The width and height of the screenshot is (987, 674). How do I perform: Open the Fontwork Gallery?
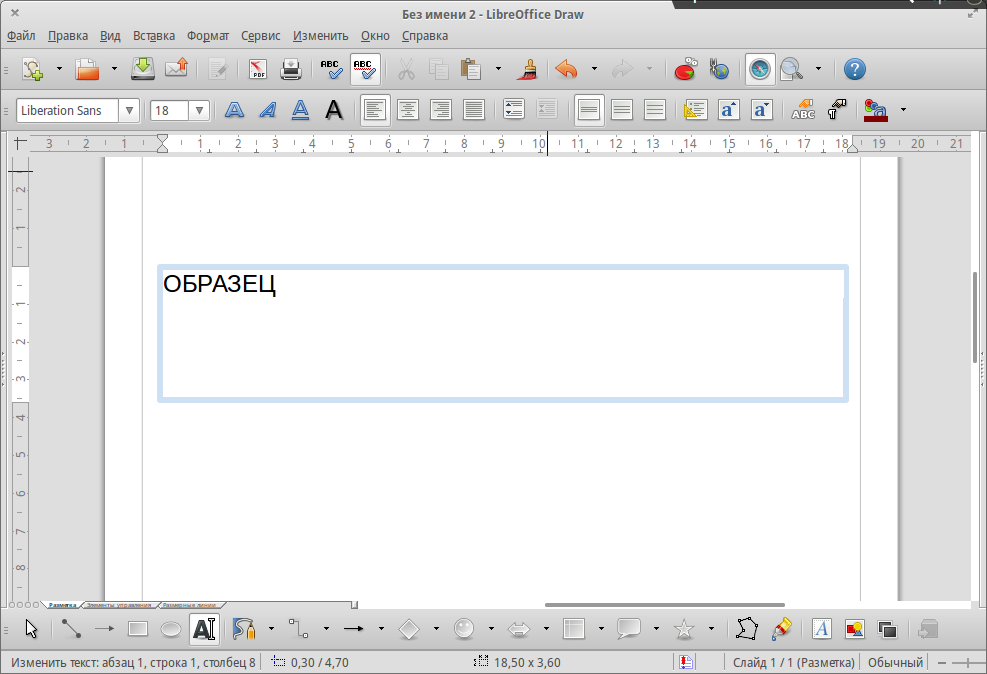(821, 629)
